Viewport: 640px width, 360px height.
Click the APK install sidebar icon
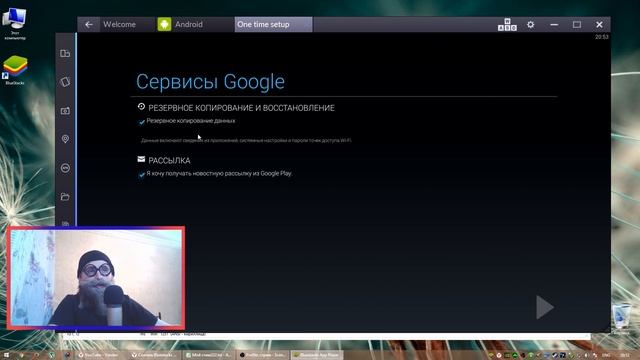pyautogui.click(x=65, y=168)
